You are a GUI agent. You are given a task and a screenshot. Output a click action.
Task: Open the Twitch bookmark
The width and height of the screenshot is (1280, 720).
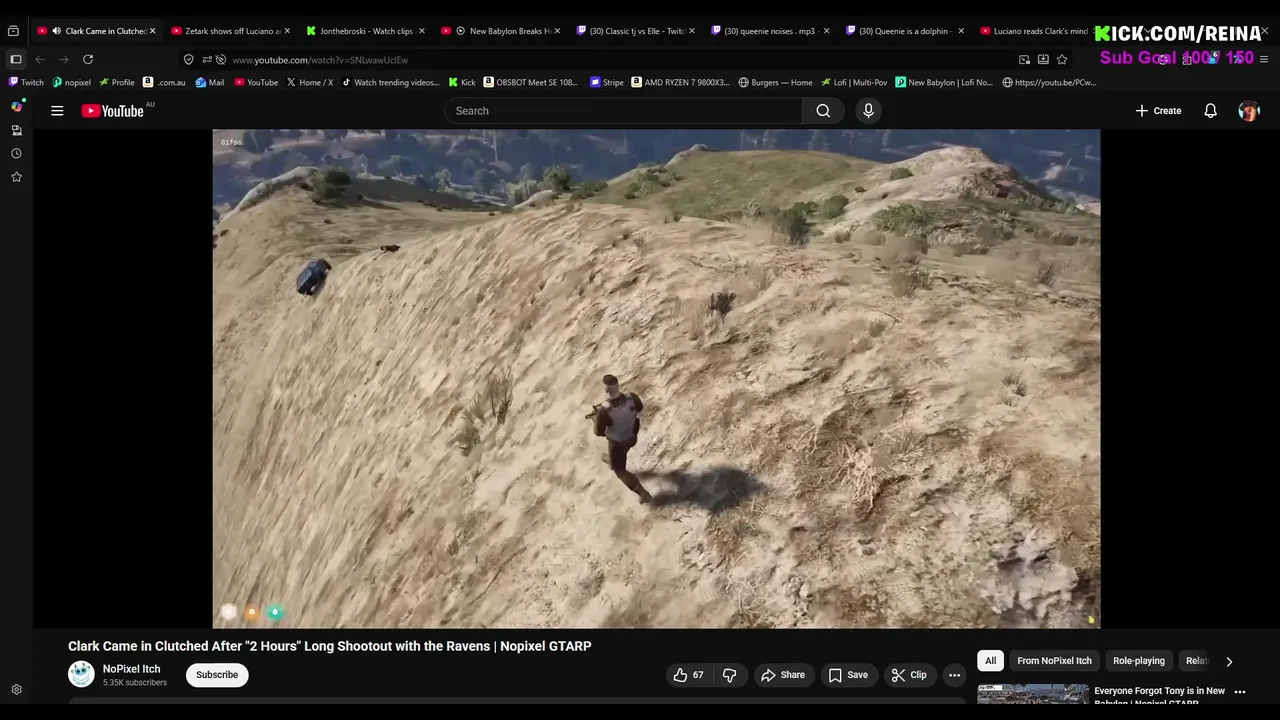click(x=26, y=83)
